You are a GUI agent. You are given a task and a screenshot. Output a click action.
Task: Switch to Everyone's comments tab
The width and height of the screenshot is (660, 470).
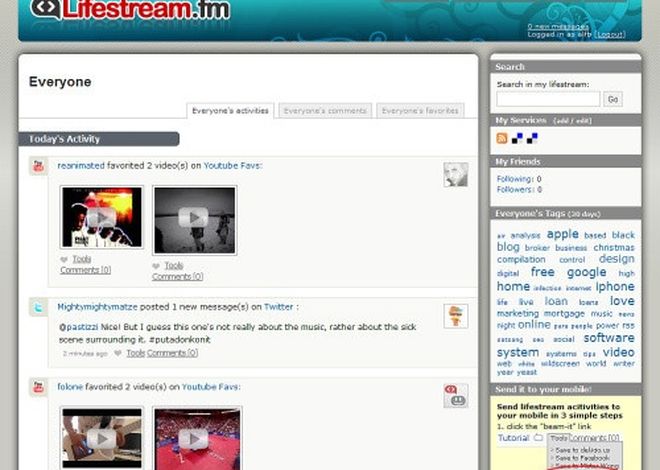325,111
